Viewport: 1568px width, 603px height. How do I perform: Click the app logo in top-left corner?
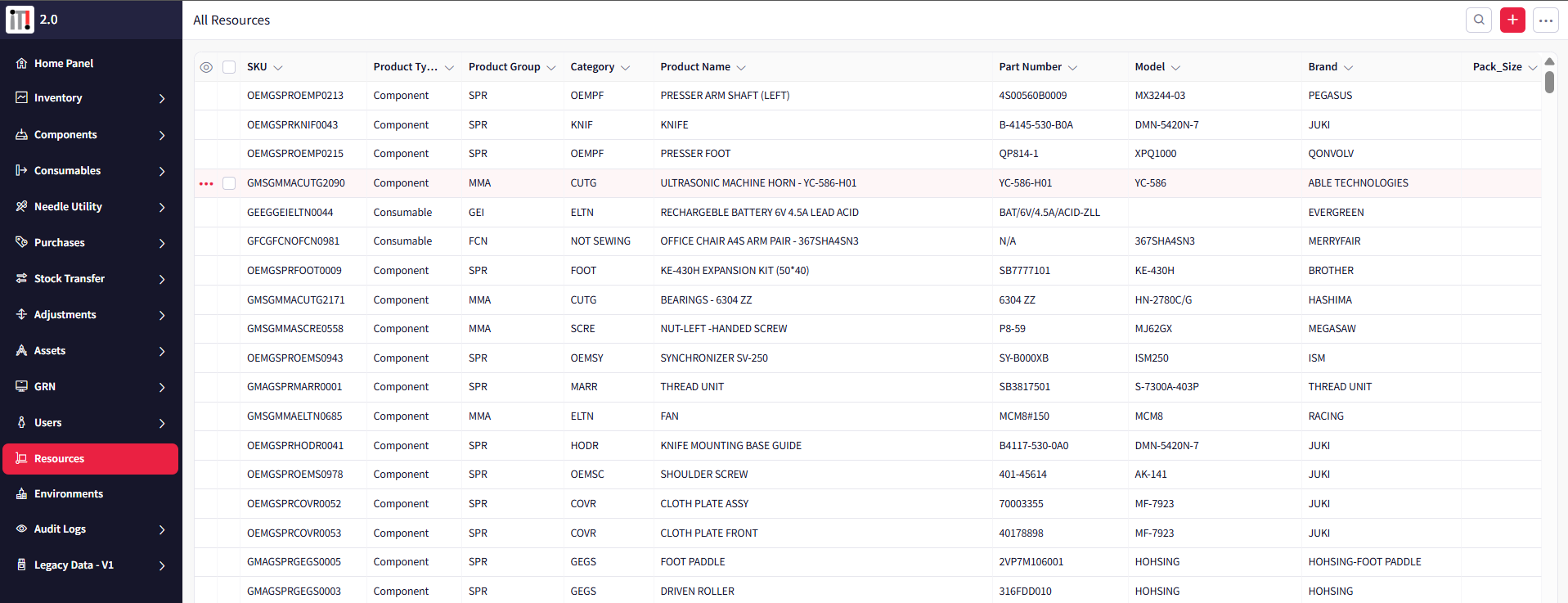[20, 20]
